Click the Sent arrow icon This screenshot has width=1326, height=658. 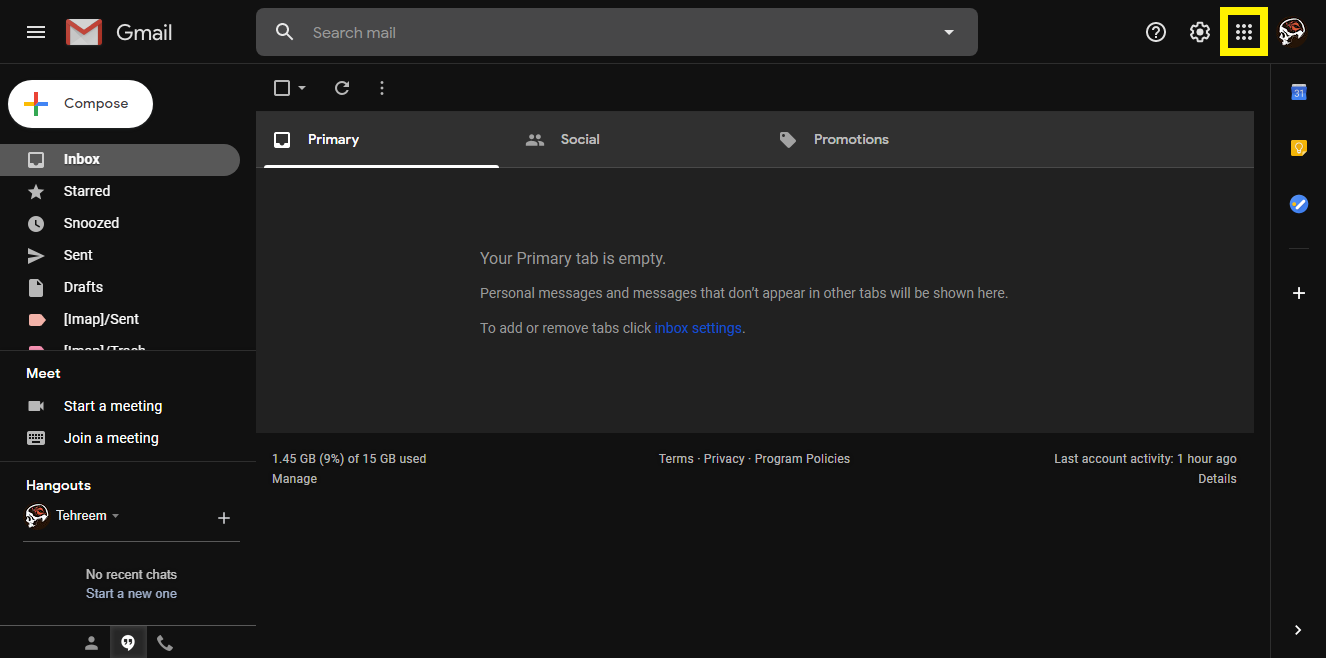click(x=36, y=255)
